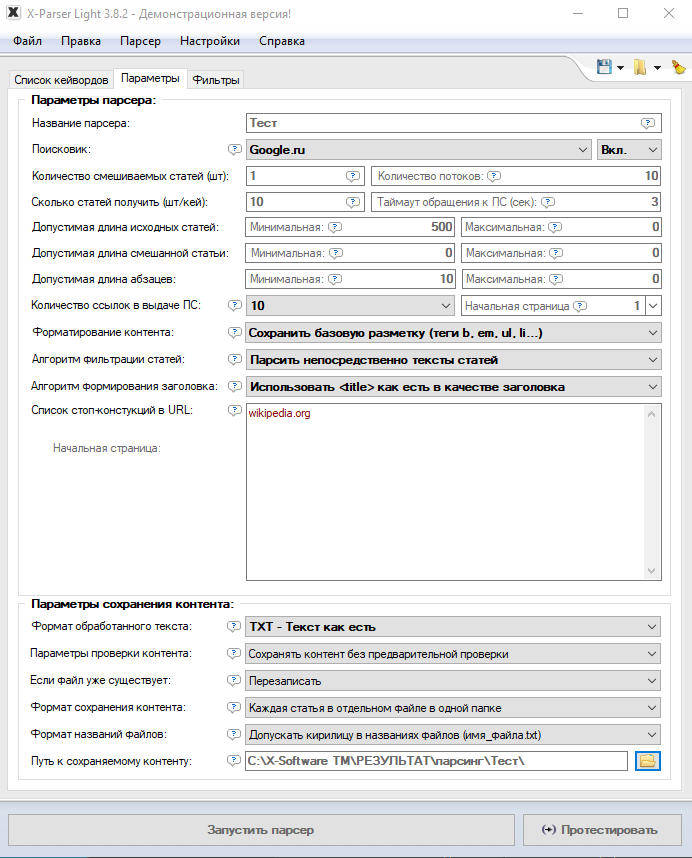Help icon for Если файл уже существует
This screenshot has width=692, height=858.
click(x=234, y=680)
